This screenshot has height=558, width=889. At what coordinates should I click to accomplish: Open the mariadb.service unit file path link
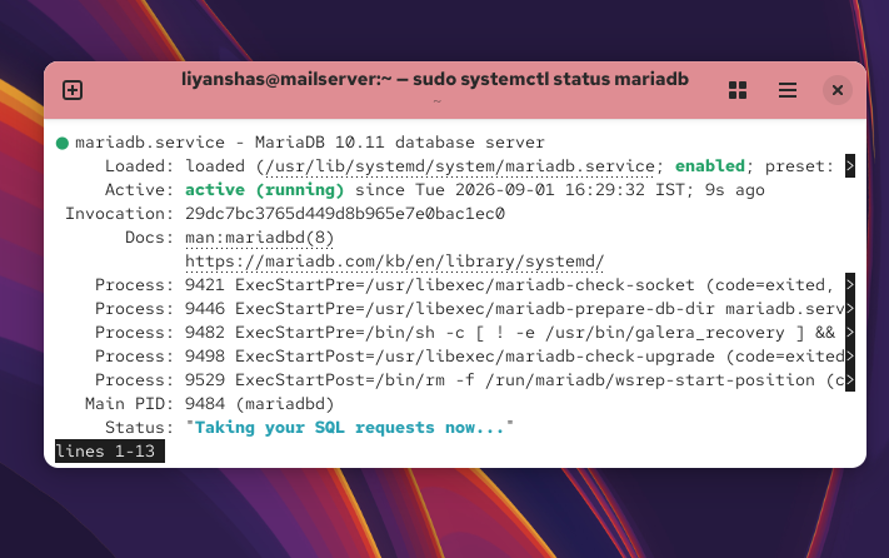(x=460, y=166)
